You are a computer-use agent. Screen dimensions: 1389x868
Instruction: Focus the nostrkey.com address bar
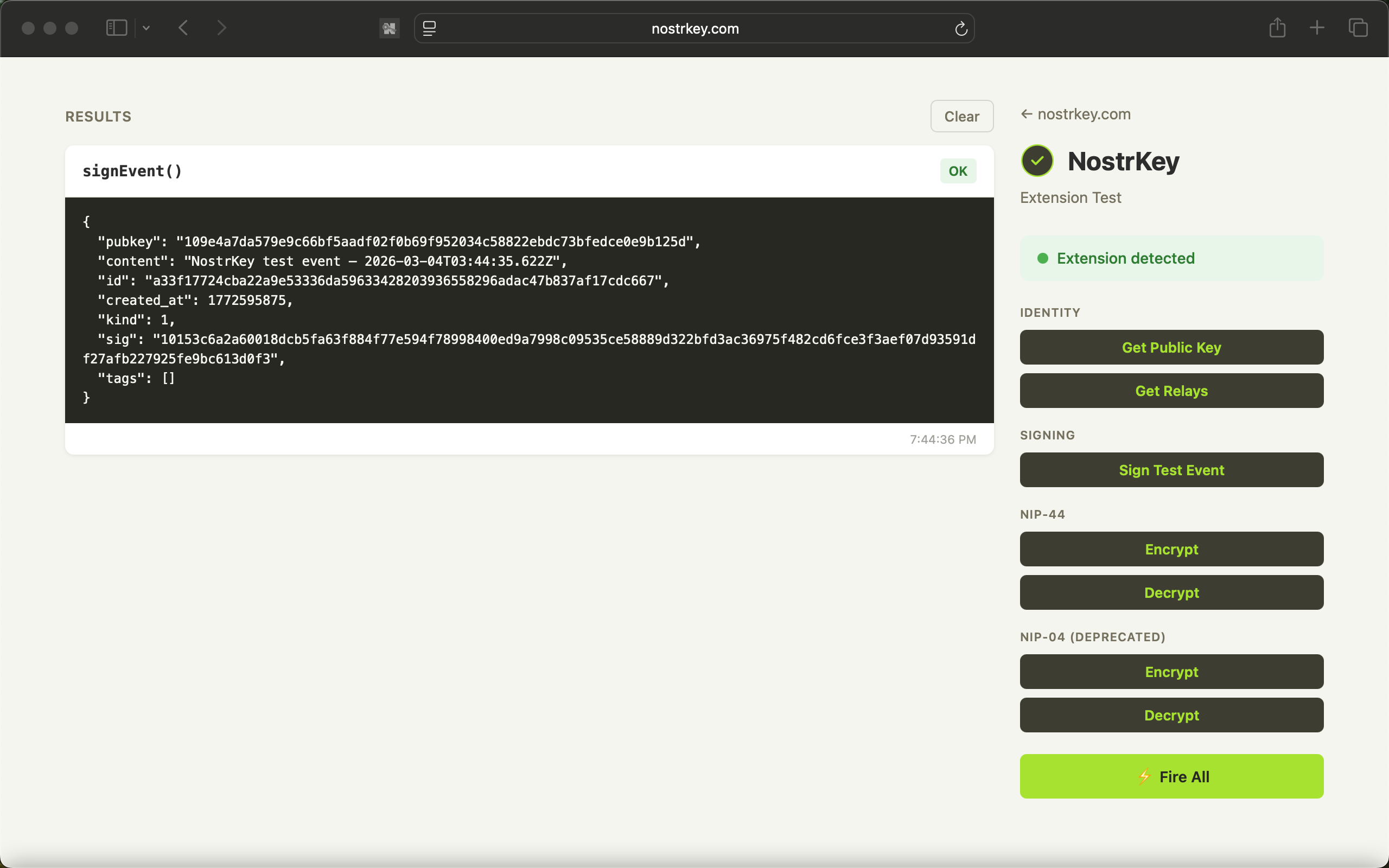tap(694, 28)
